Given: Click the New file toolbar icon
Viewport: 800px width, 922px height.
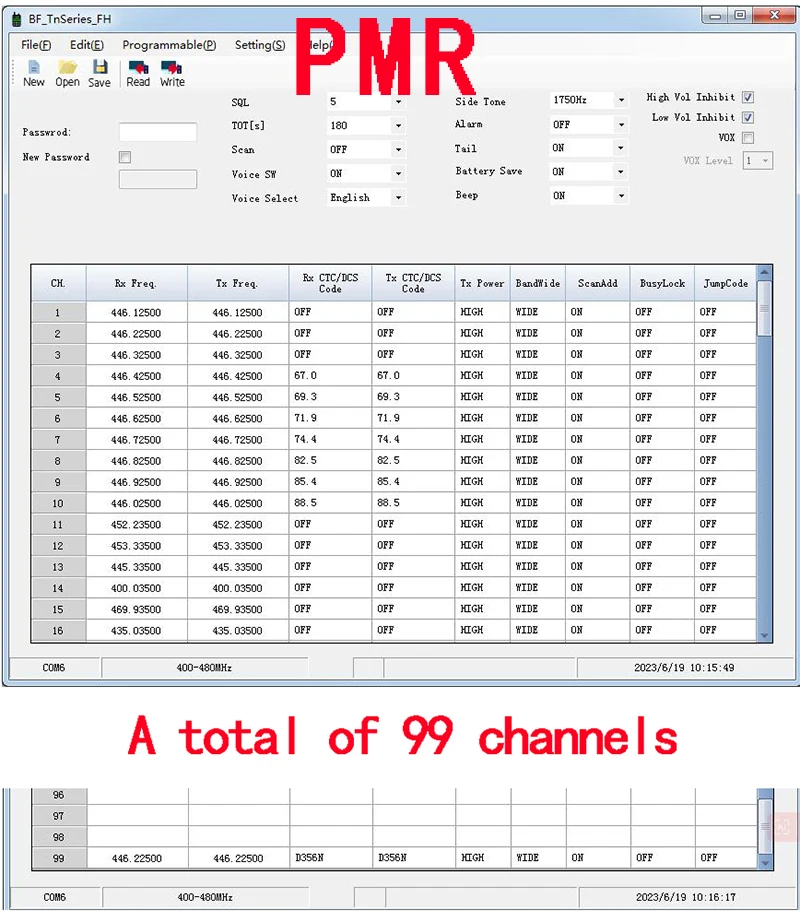Looking at the screenshot, I should (x=34, y=68).
